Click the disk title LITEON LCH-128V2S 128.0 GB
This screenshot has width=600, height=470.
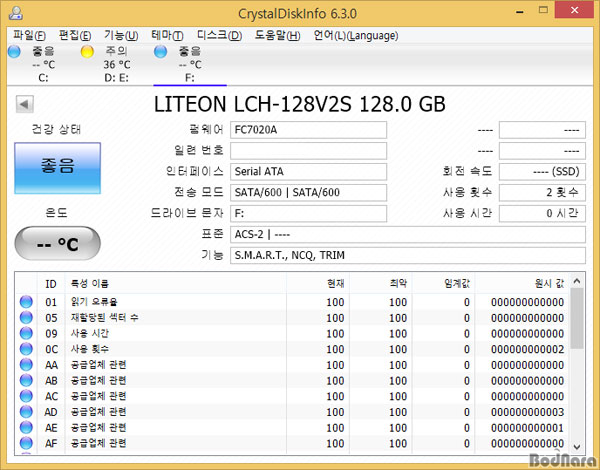[x=300, y=104]
